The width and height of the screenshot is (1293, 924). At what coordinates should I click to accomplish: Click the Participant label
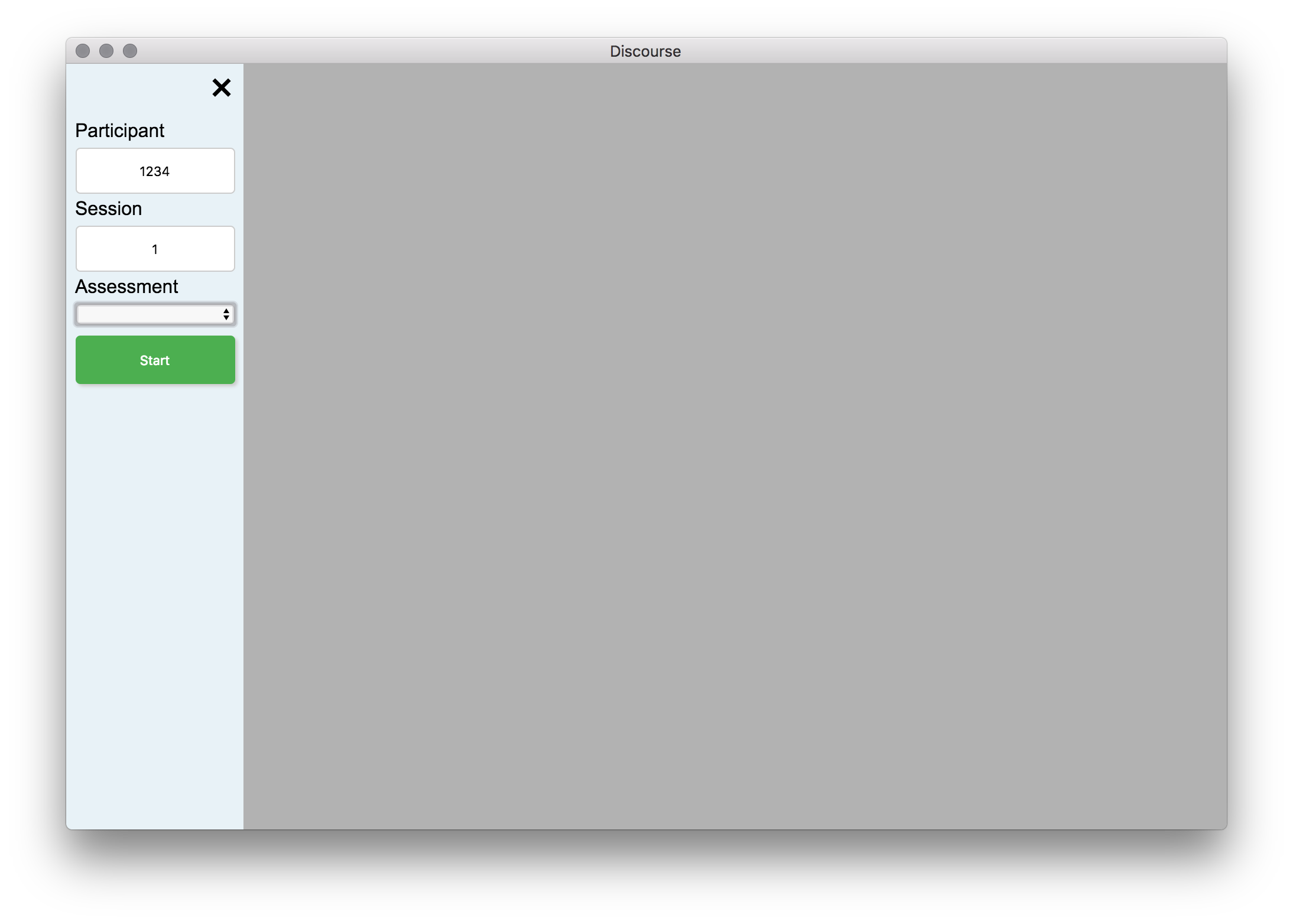point(119,131)
